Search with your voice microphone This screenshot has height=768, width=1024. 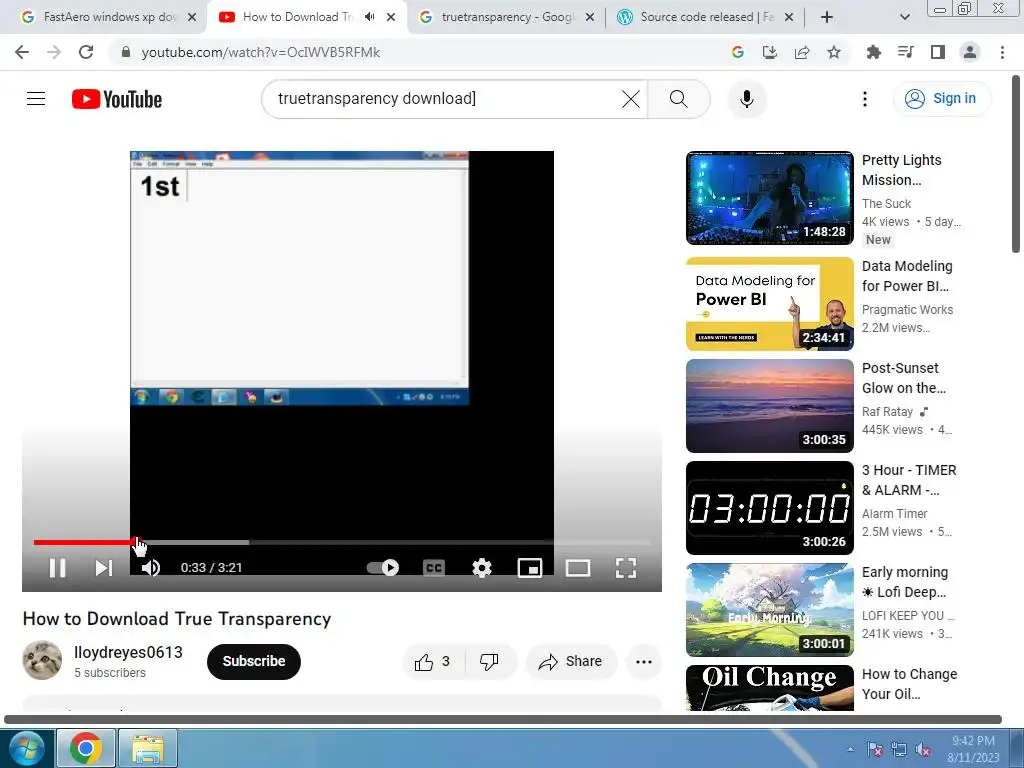coord(746,99)
